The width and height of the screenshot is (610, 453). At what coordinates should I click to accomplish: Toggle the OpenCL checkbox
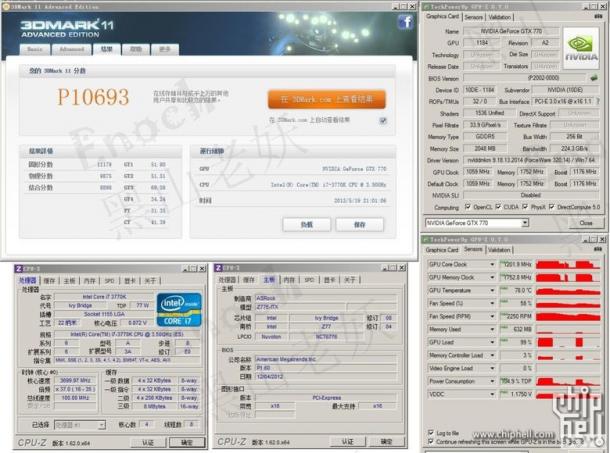tap(468, 207)
